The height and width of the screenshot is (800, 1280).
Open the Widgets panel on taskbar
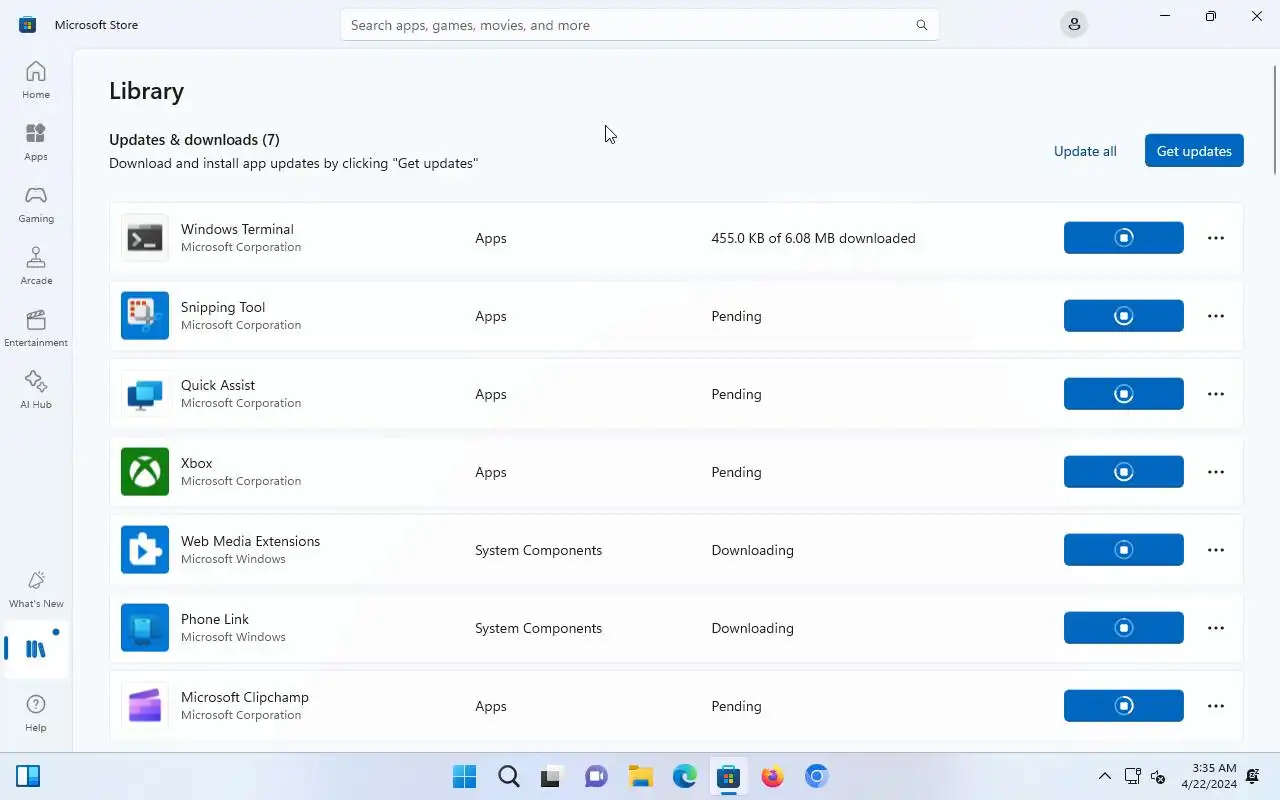point(28,776)
